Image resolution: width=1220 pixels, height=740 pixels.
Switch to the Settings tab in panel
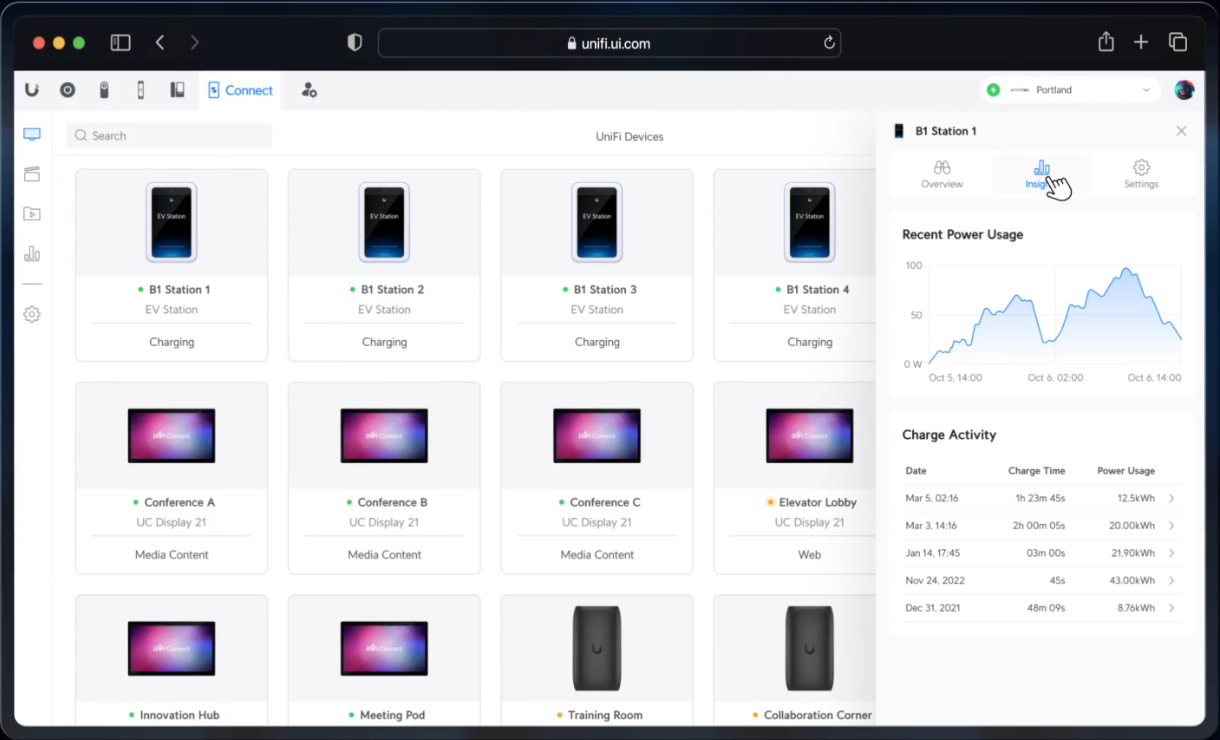pyautogui.click(x=1141, y=174)
